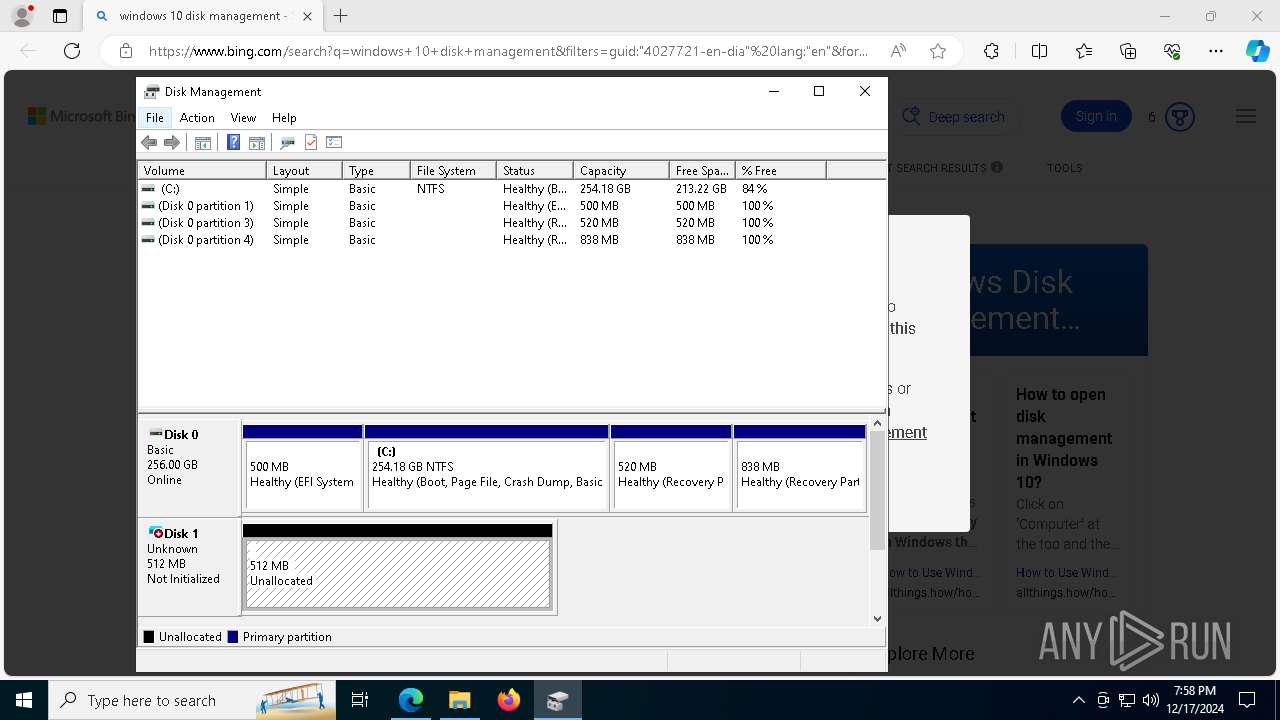
Task: Click the Back arrow in Disk Management toolbar
Action: point(149,143)
